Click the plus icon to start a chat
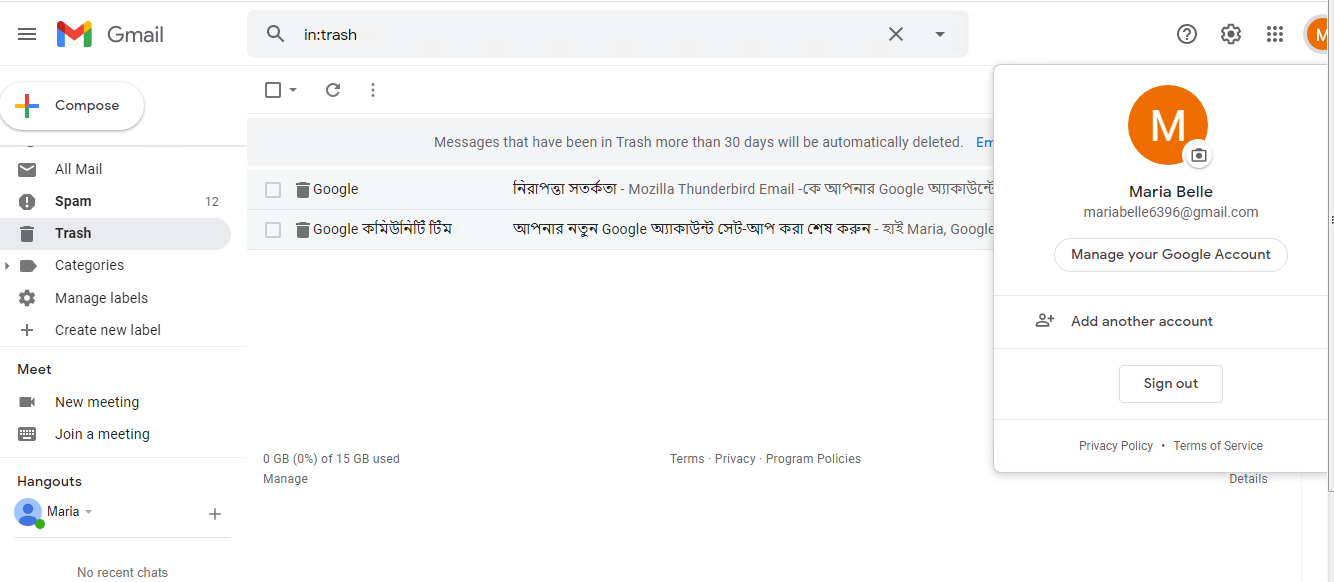The height and width of the screenshot is (582, 1334). point(214,514)
